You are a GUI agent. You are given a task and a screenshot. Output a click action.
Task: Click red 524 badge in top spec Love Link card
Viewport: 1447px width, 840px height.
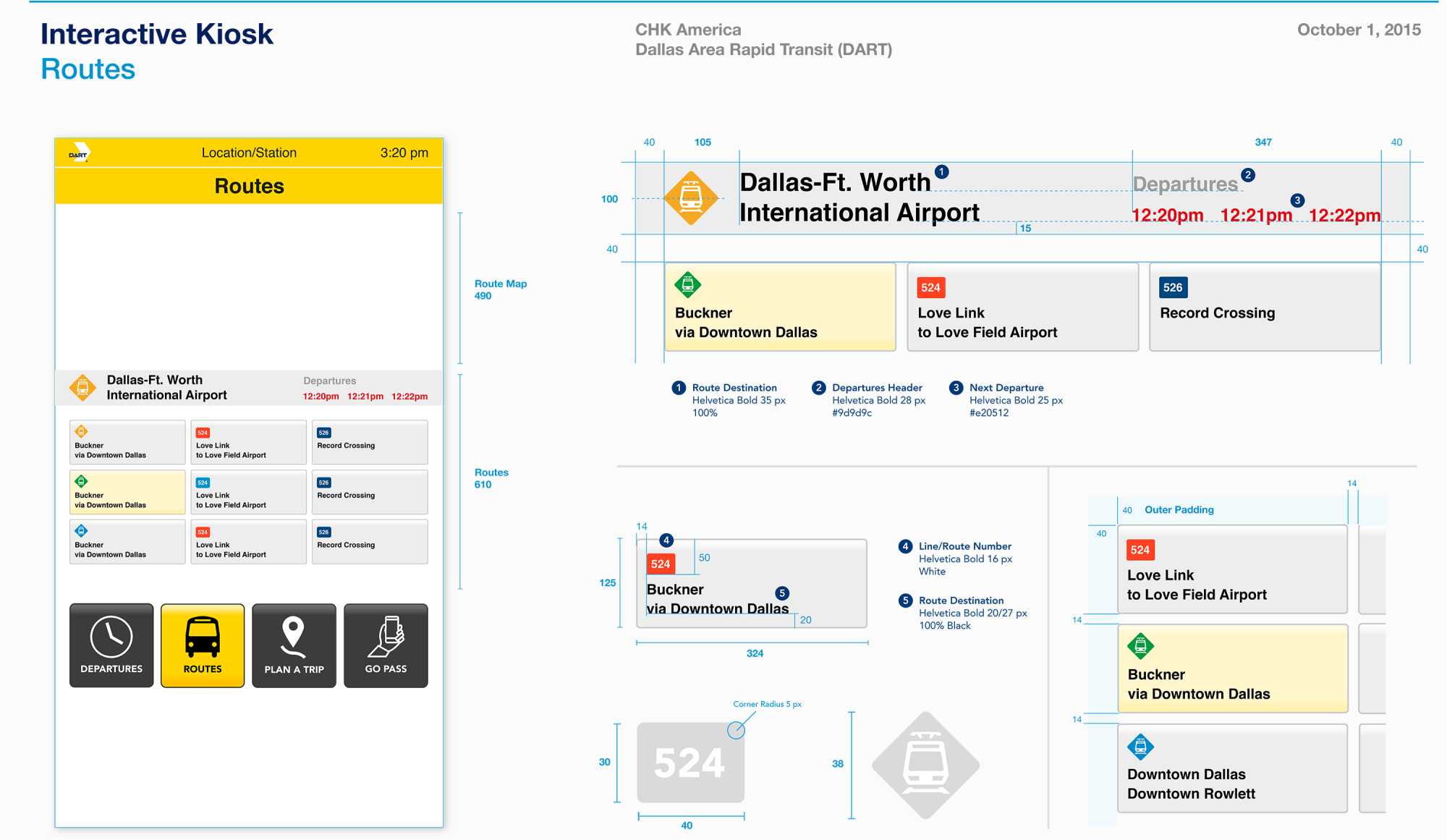[x=931, y=288]
